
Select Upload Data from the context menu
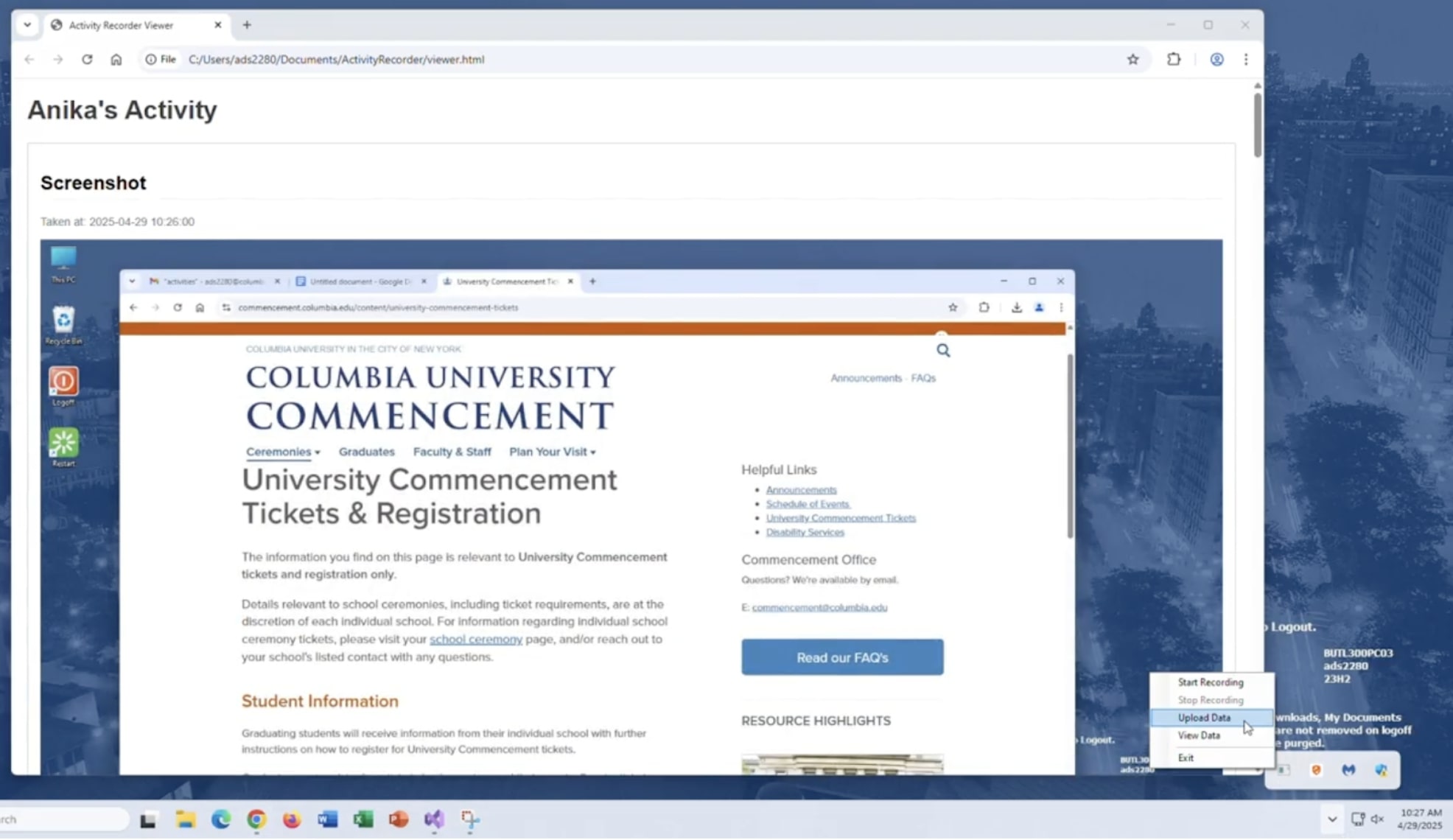[x=1211, y=718]
